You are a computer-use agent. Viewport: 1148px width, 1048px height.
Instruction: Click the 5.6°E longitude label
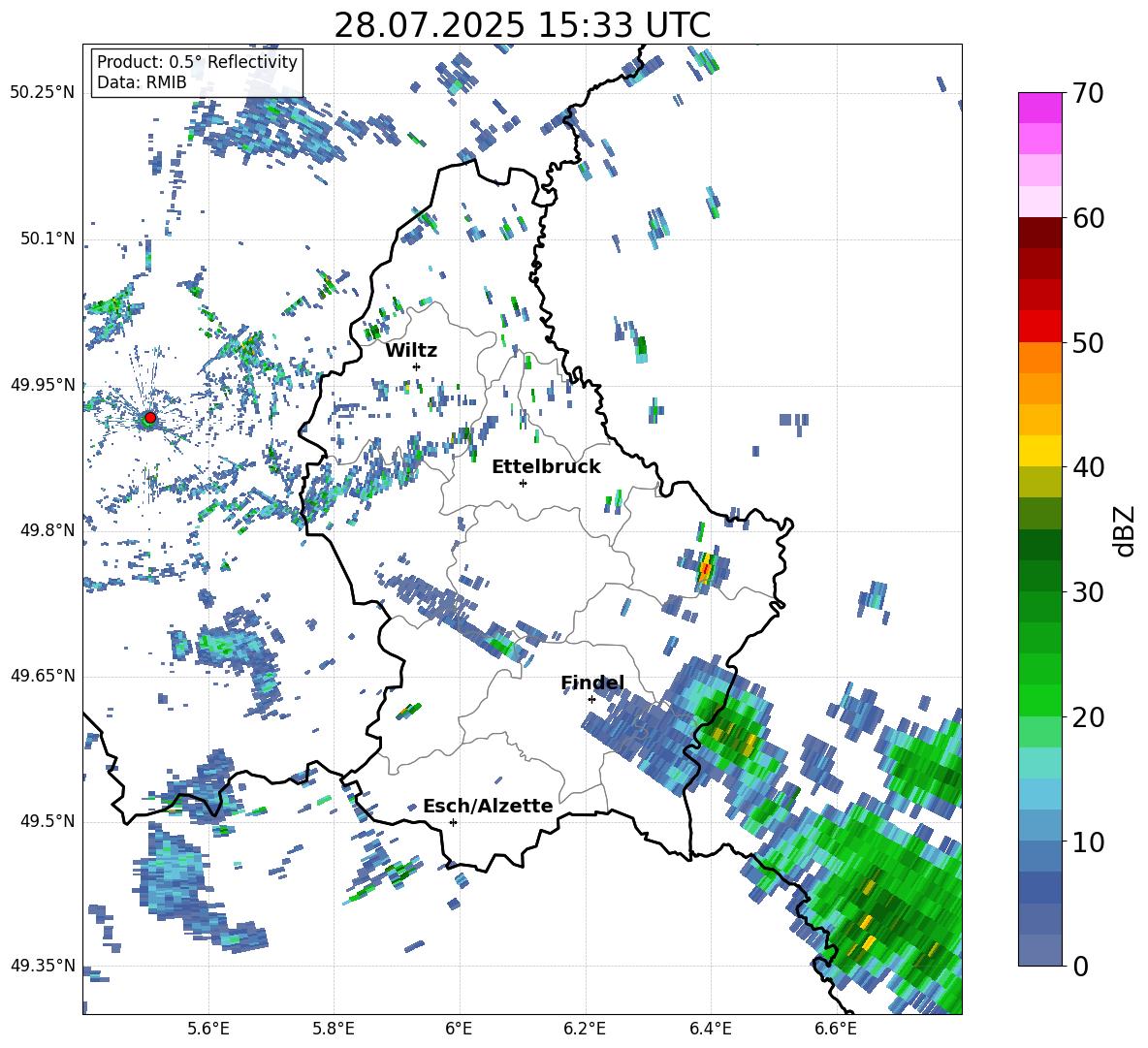click(x=208, y=1029)
